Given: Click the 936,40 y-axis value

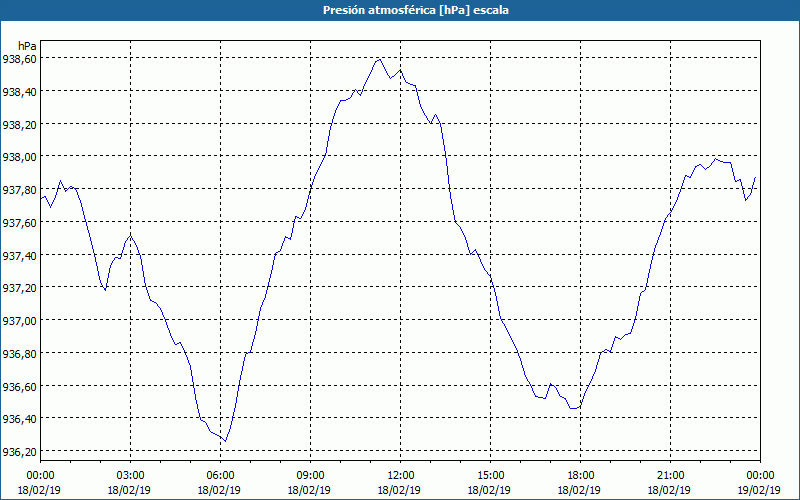Looking at the screenshot, I should tap(19, 419).
